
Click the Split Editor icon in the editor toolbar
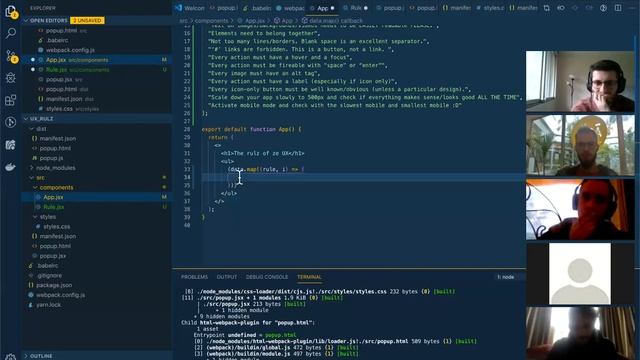618,8
